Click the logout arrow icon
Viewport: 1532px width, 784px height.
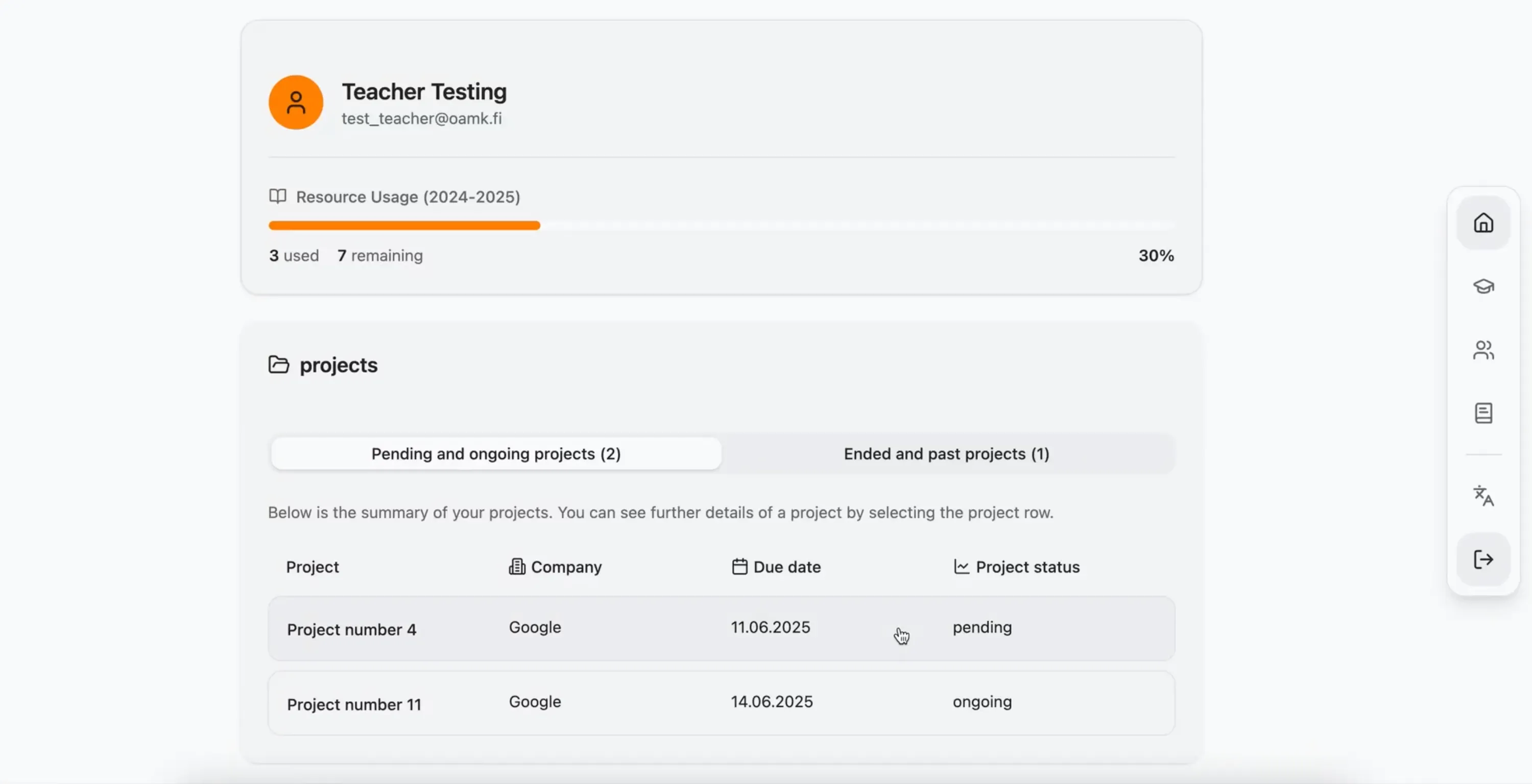point(1483,559)
